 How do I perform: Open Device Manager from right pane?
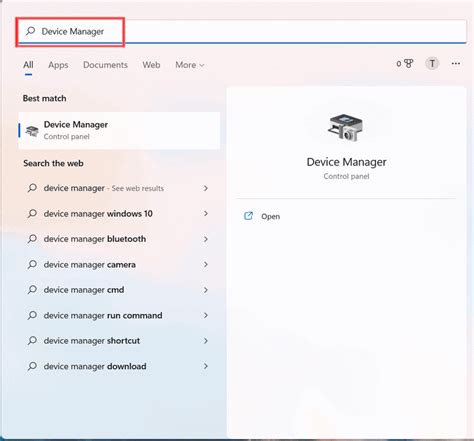point(270,216)
